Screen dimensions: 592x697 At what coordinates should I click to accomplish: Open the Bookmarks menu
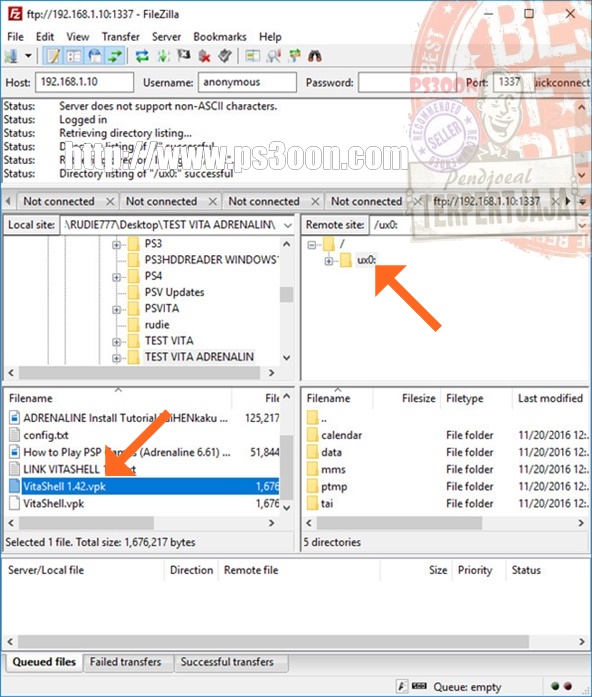click(x=220, y=36)
